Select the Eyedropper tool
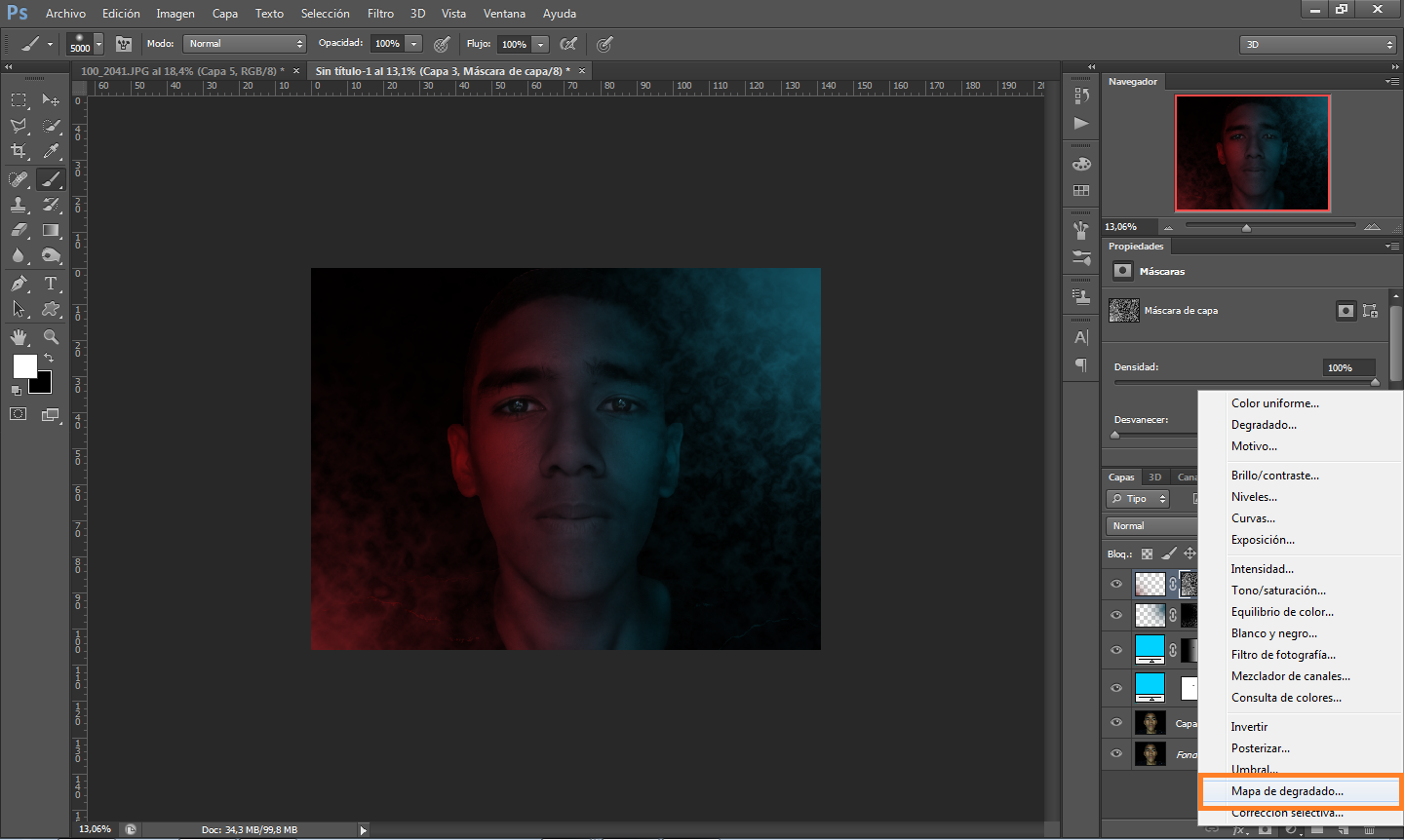This screenshot has height=840, width=1404. 51,151
